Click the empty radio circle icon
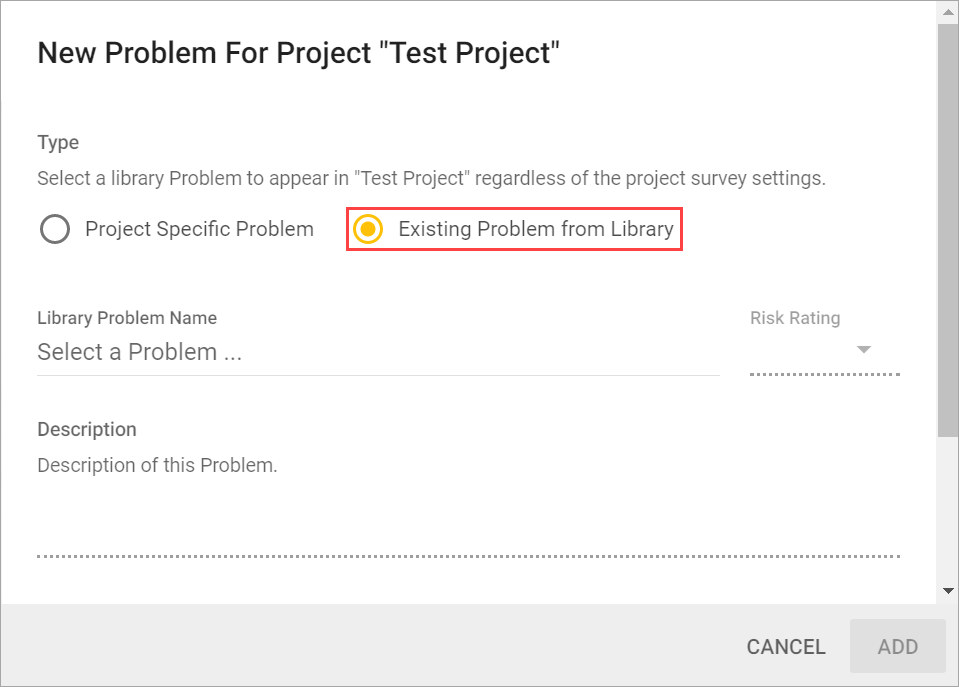959x687 pixels. [55, 229]
